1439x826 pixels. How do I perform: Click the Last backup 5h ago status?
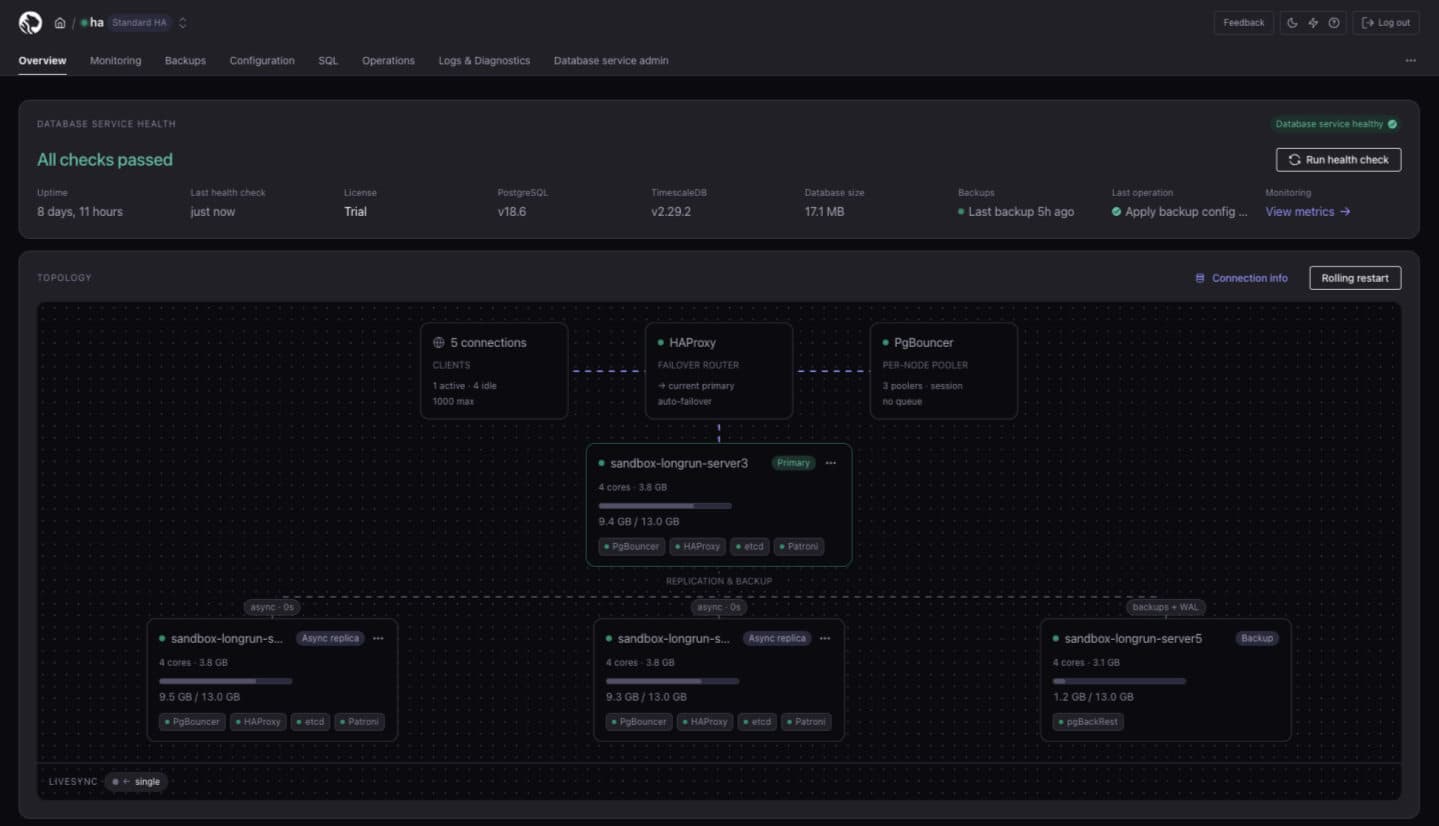click(1016, 212)
